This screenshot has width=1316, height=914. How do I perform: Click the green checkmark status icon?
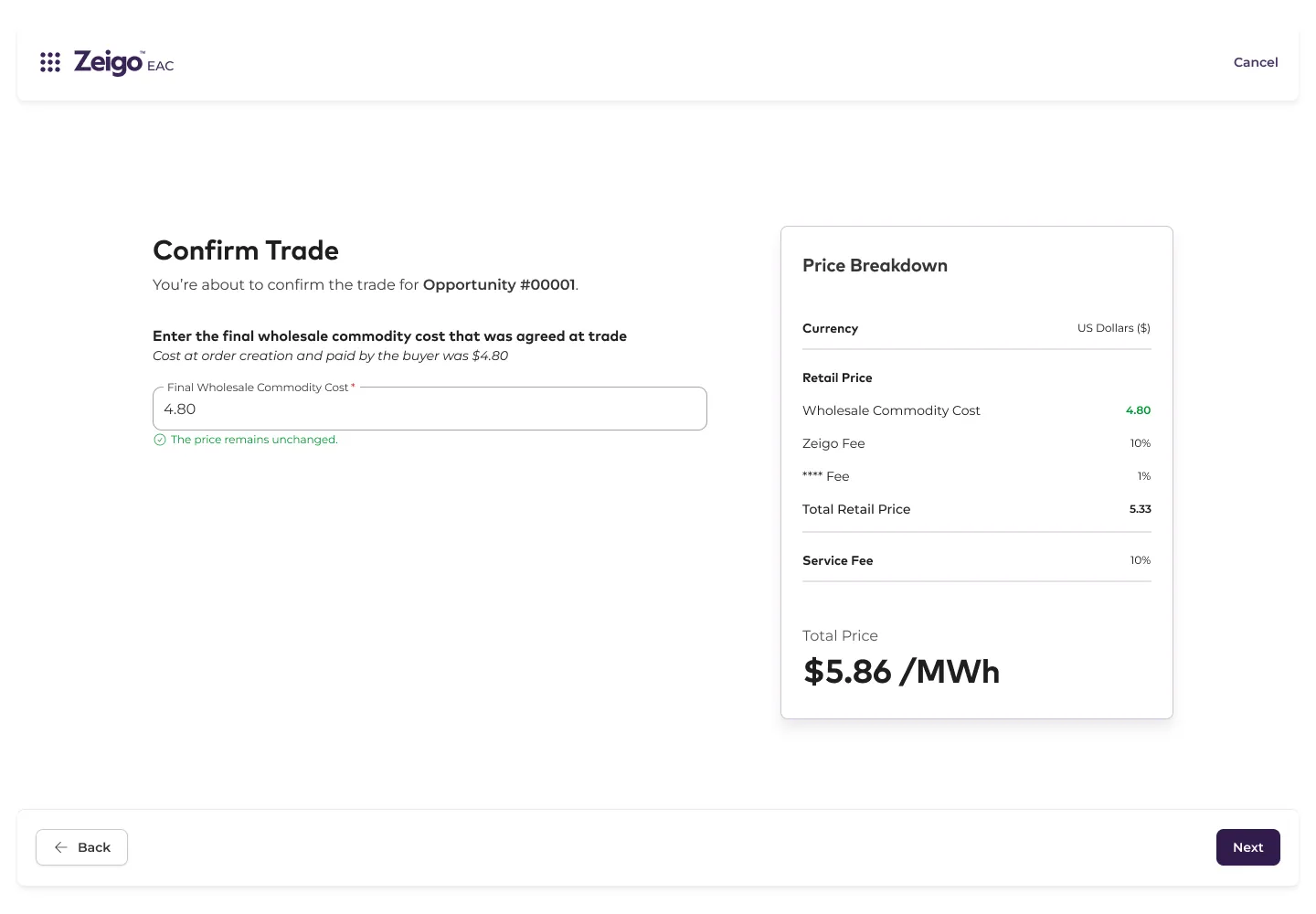tap(160, 440)
